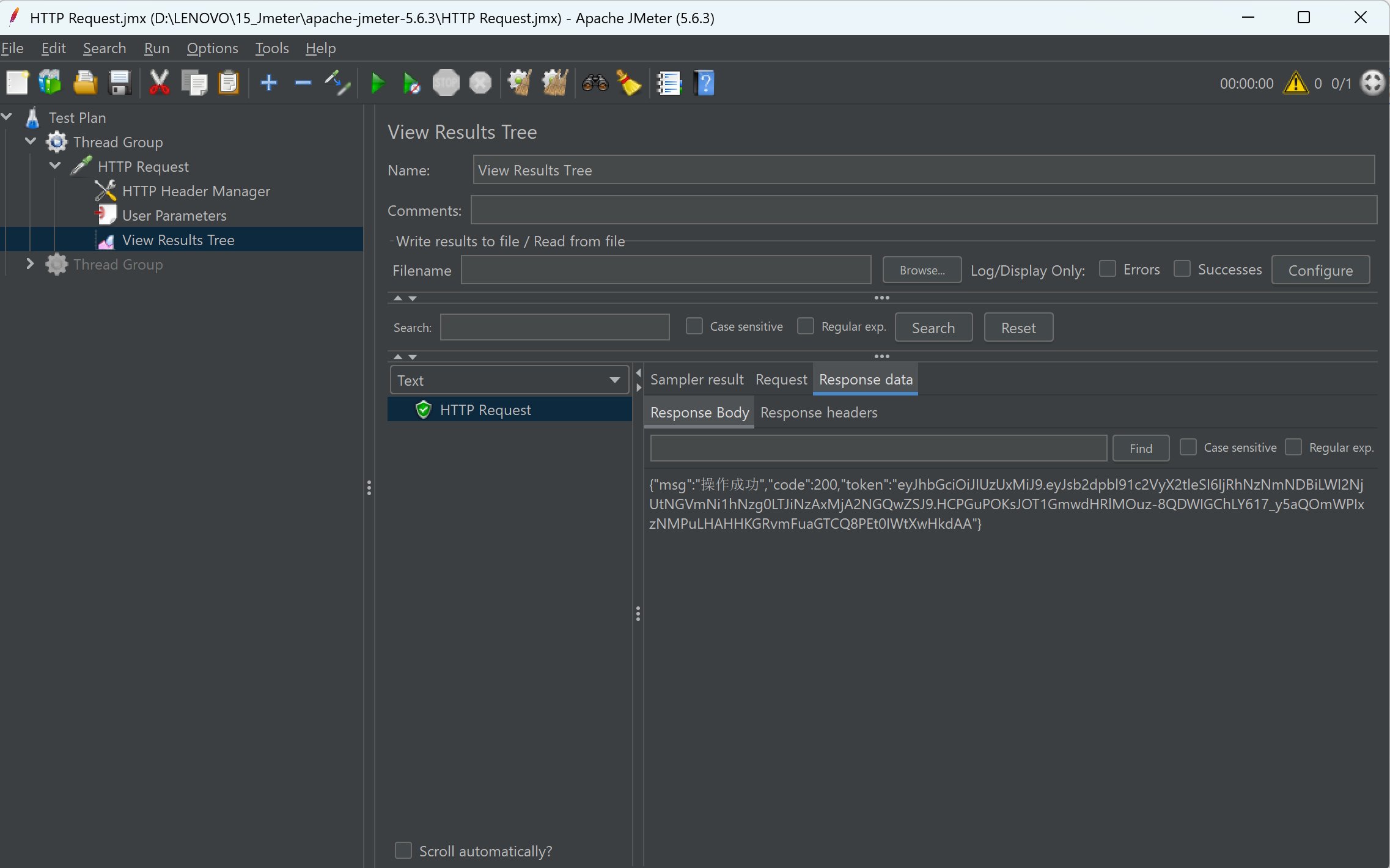Click the Shutdown threads icon
1390x868 pixels.
[480, 83]
